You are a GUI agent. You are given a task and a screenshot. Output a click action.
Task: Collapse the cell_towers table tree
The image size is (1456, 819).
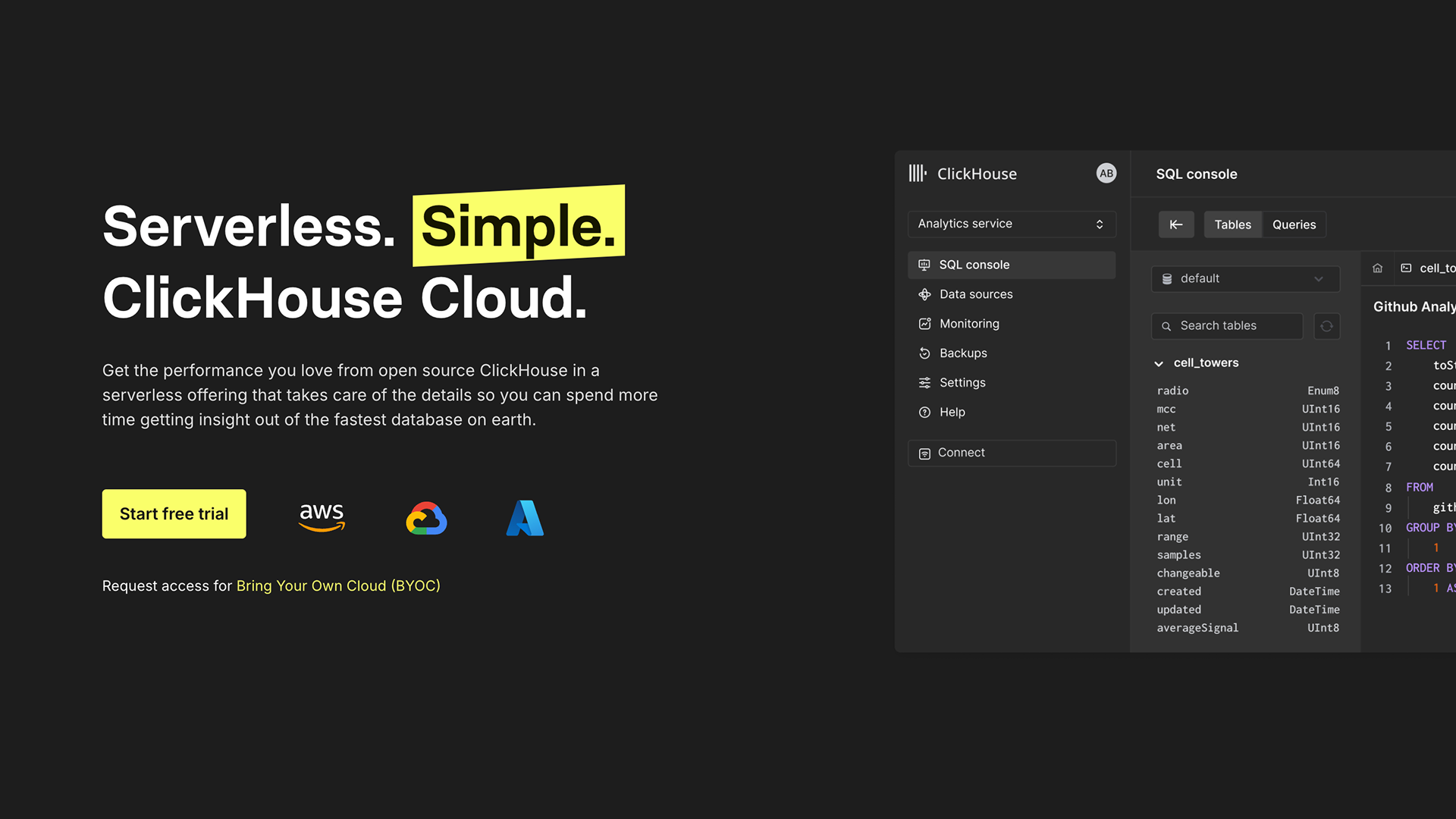[x=1159, y=363]
